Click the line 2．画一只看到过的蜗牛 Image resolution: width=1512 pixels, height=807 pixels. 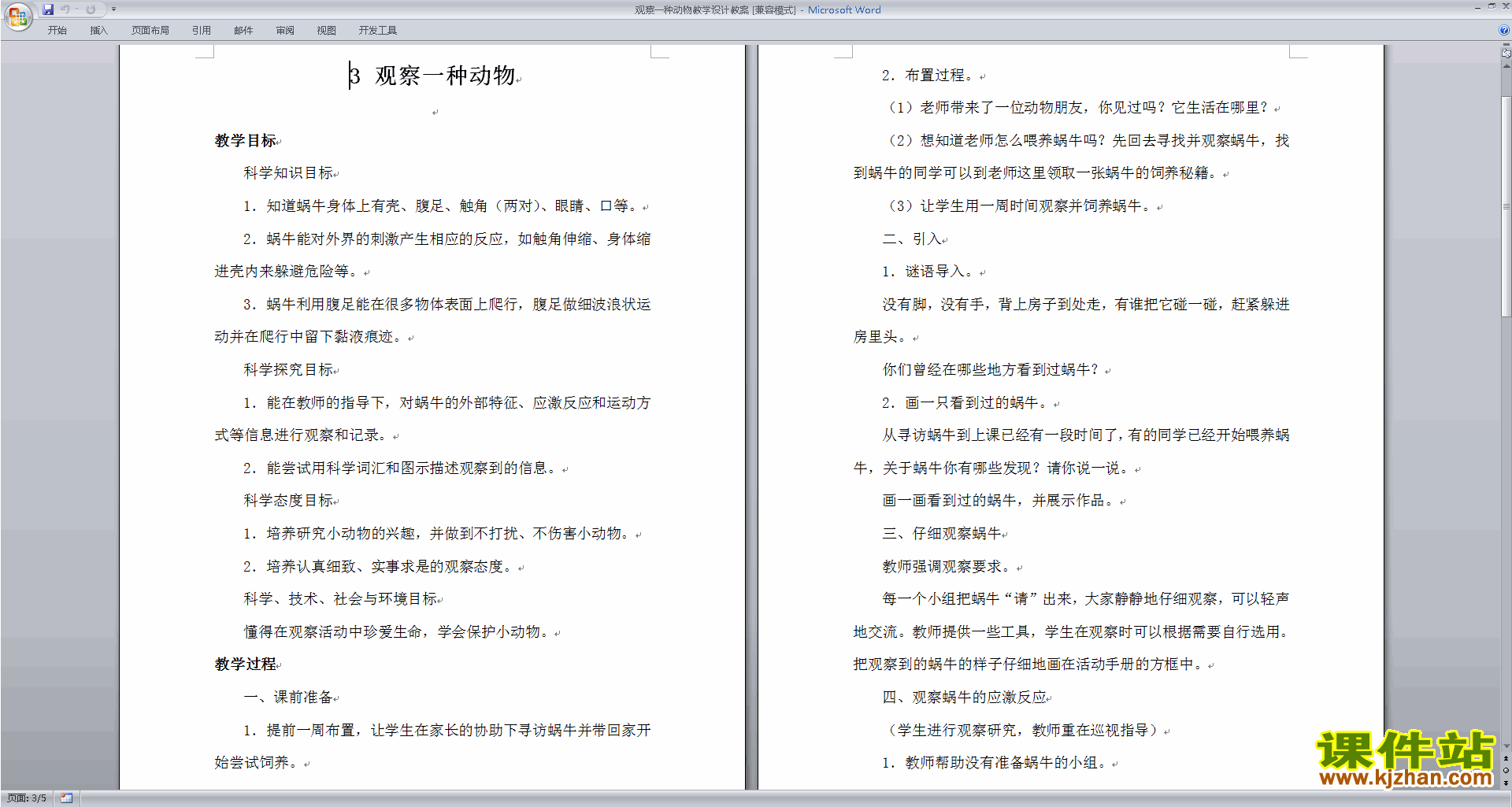[965, 403]
